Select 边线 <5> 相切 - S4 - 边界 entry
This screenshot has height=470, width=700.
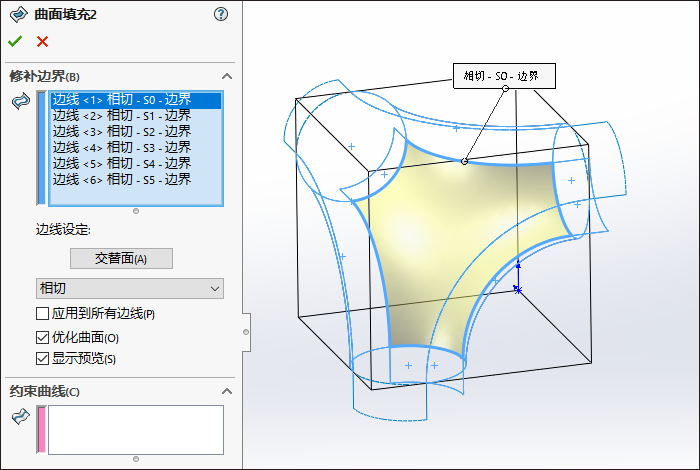[136, 163]
